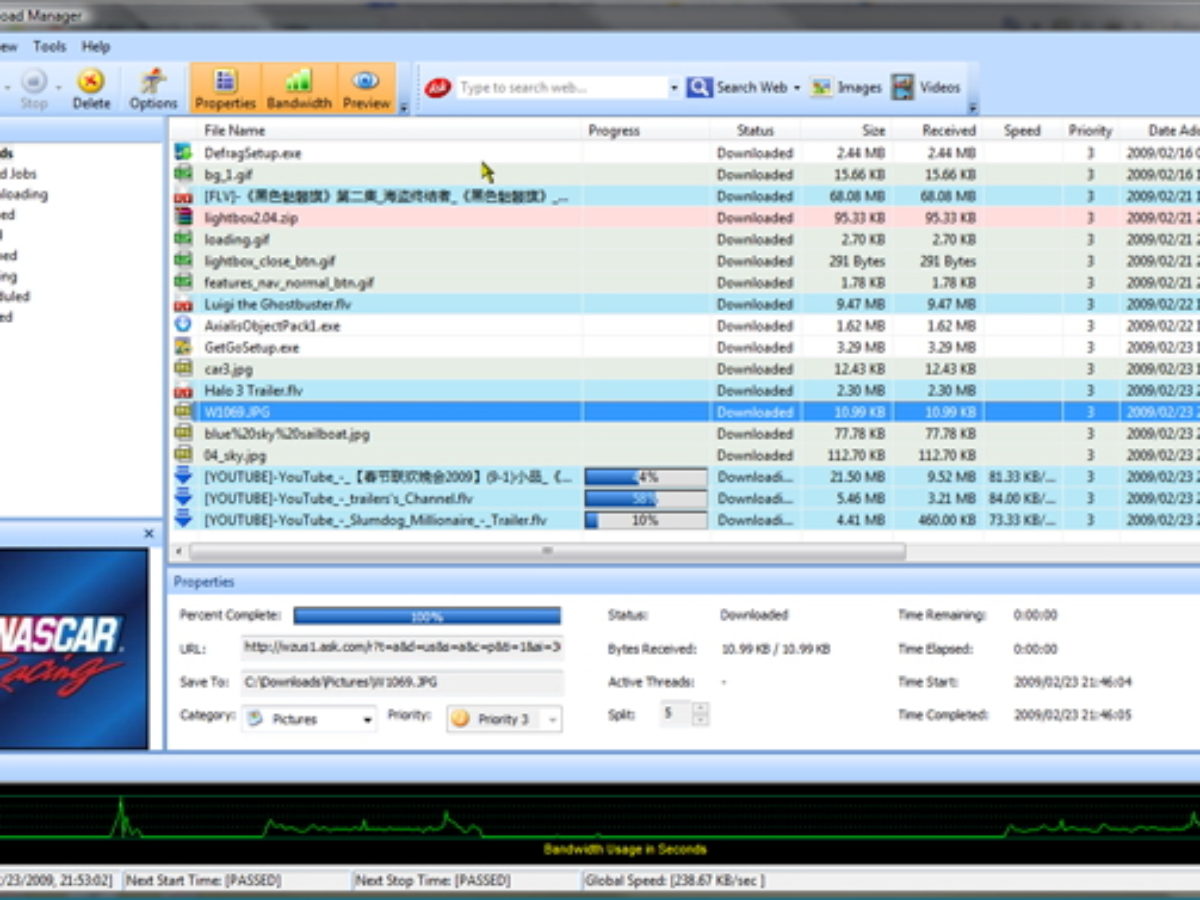Click the DefragSetup.exe file icon
The image size is (1200, 900).
[x=183, y=153]
